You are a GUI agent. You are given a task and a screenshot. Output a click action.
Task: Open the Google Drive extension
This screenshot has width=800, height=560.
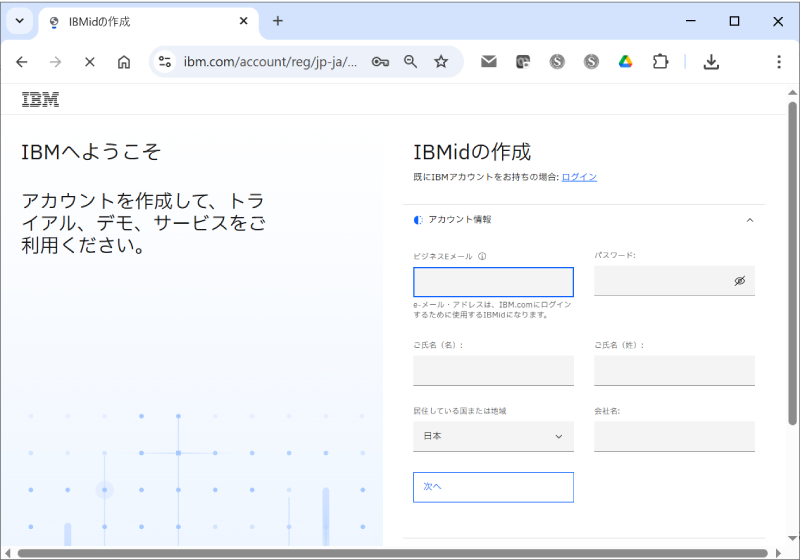coord(626,62)
